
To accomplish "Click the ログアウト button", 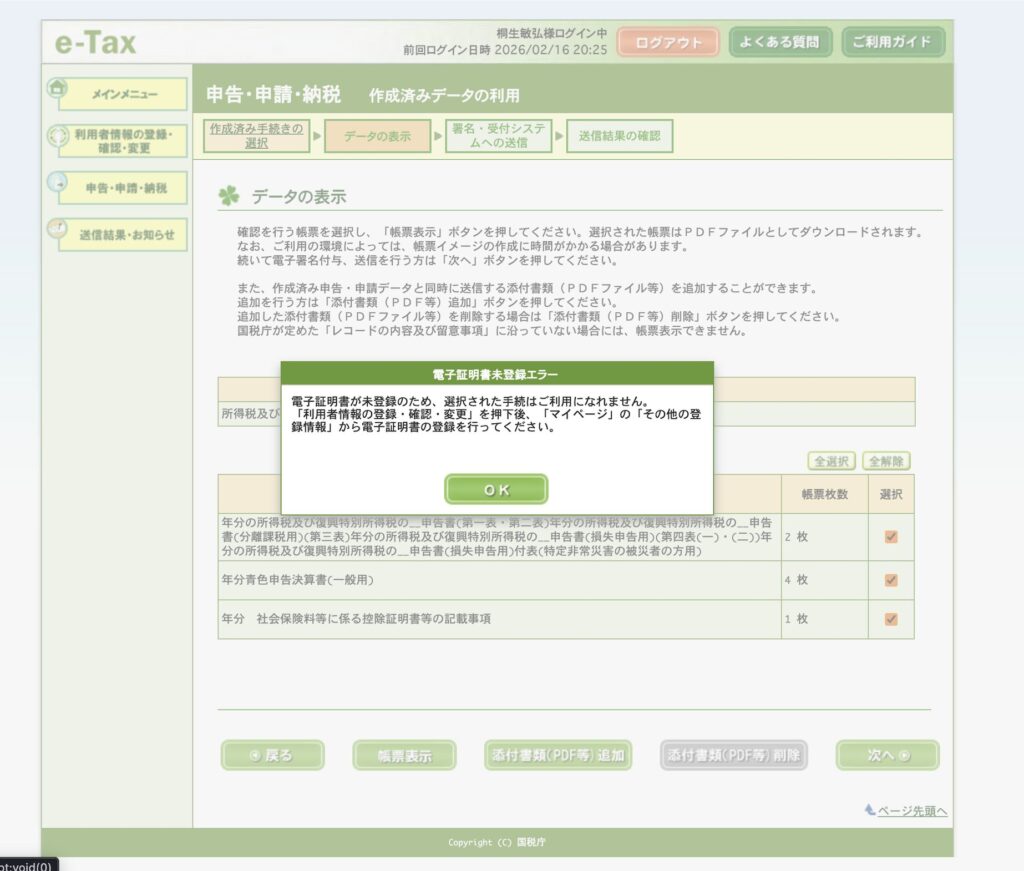I will (x=667, y=43).
